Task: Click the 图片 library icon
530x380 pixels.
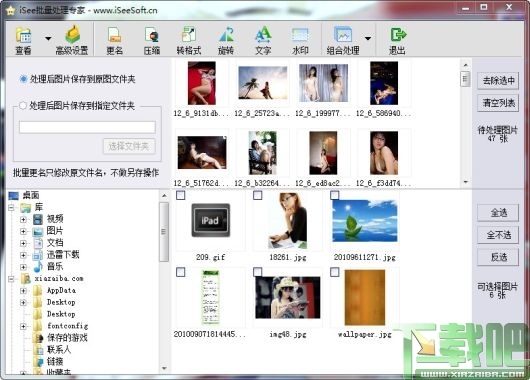Action: point(38,231)
